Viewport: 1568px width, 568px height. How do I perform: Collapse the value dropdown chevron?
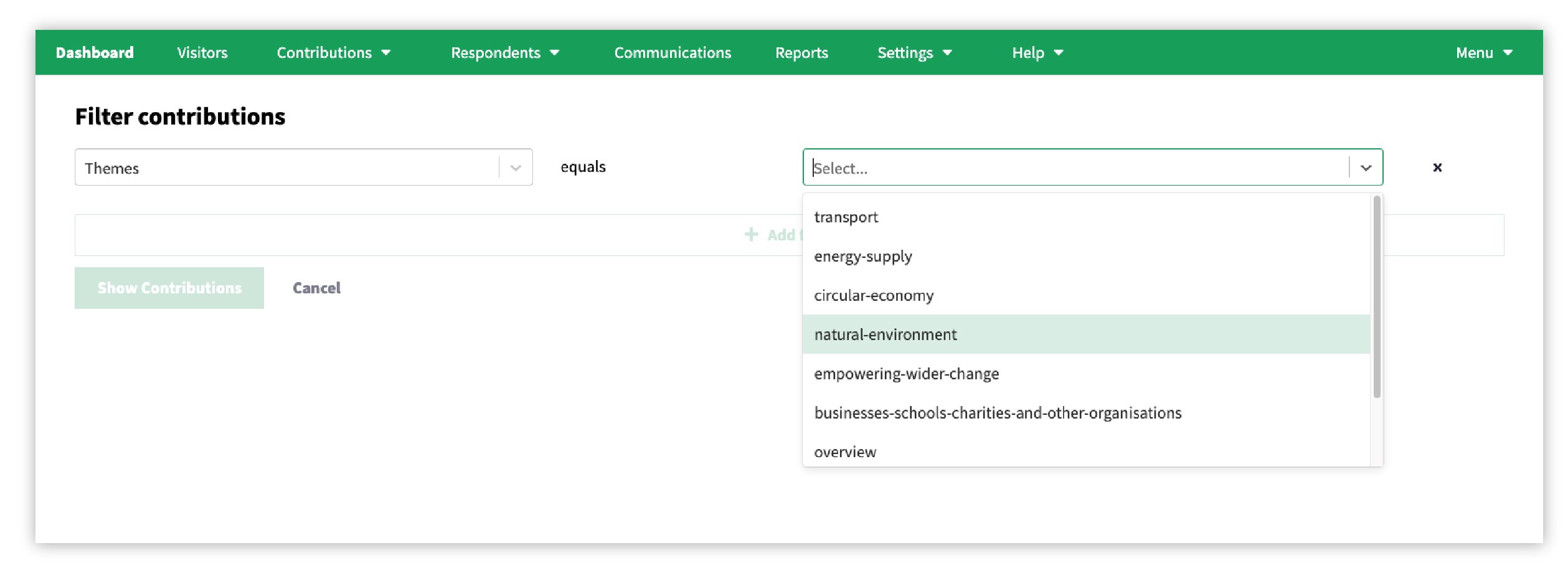1366,168
